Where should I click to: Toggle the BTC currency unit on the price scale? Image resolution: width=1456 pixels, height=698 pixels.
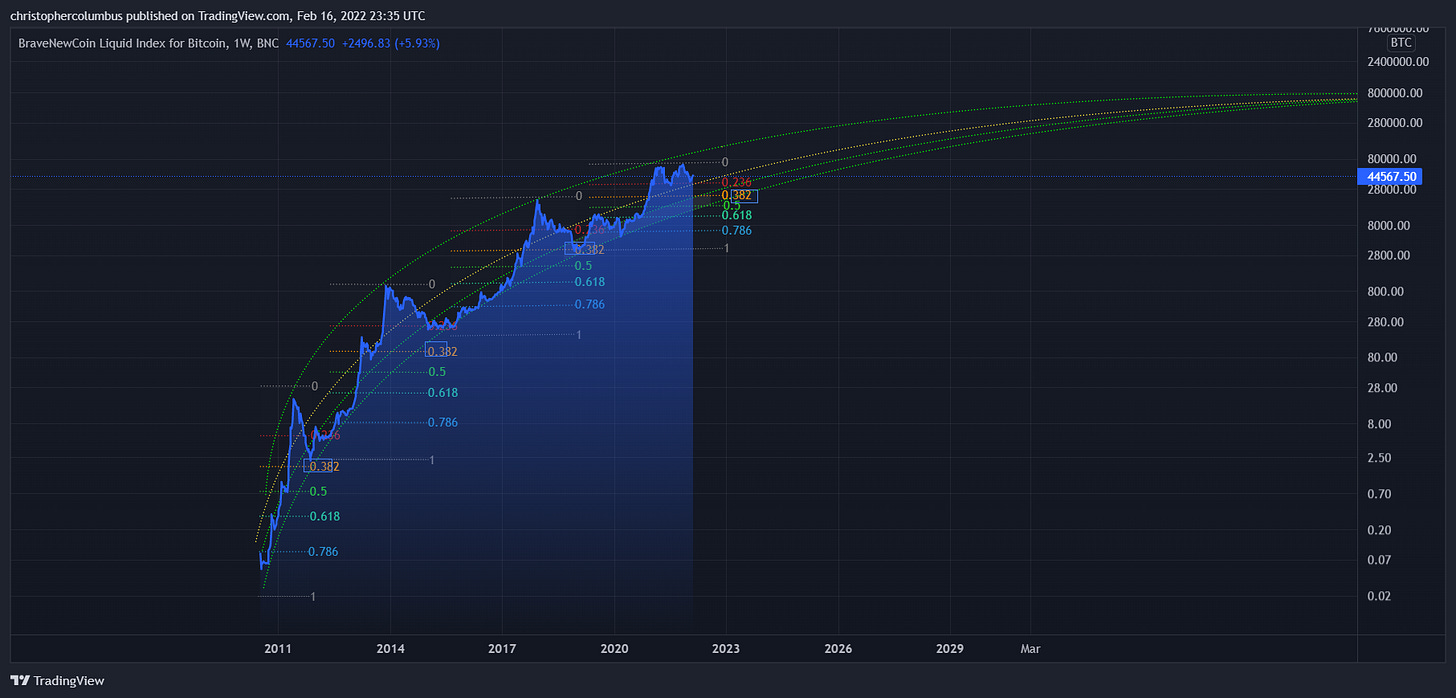point(1400,42)
